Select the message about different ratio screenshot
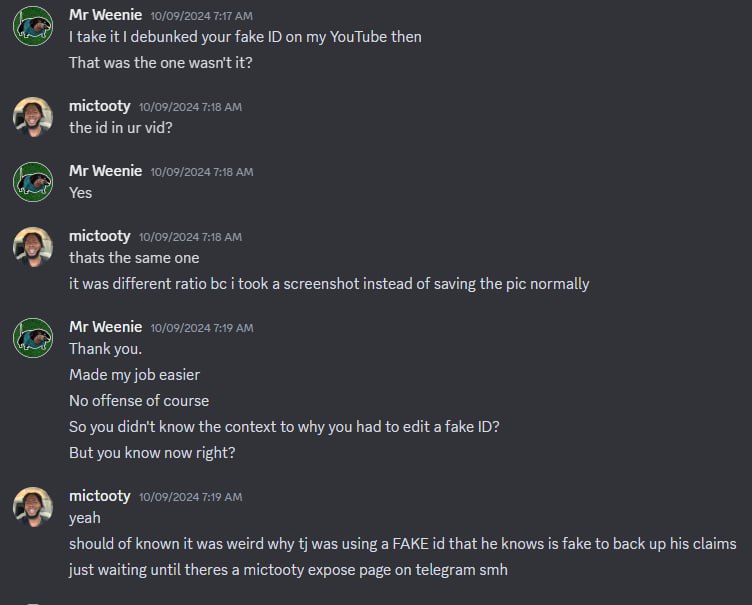 (329, 284)
